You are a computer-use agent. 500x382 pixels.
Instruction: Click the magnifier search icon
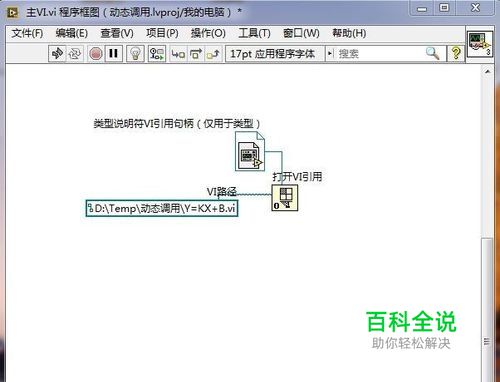(433, 53)
